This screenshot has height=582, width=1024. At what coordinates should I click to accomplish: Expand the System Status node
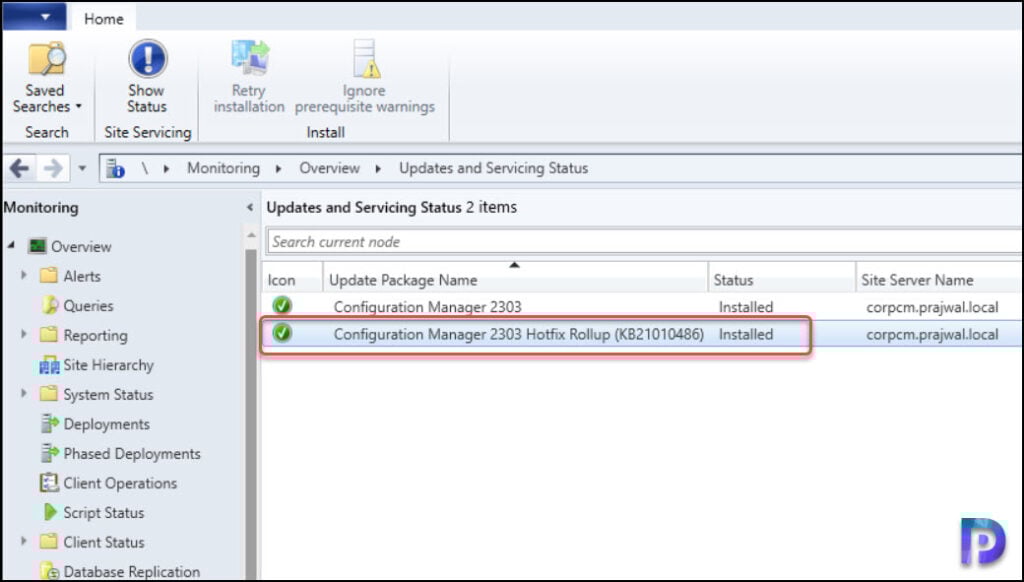24,393
